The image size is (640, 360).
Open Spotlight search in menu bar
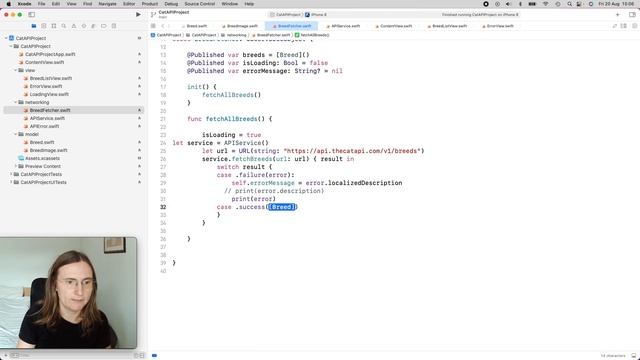(569, 4)
